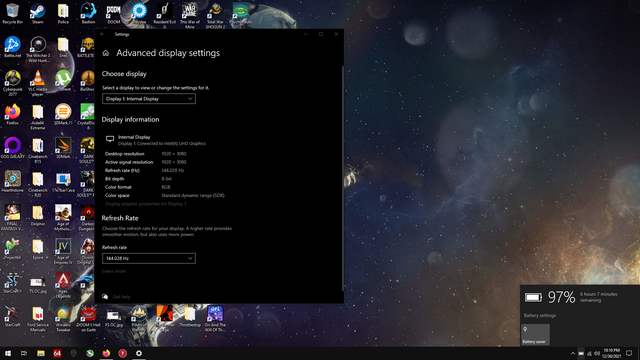Go to Settings home icon
The width and height of the screenshot is (640, 360).
click(x=106, y=53)
